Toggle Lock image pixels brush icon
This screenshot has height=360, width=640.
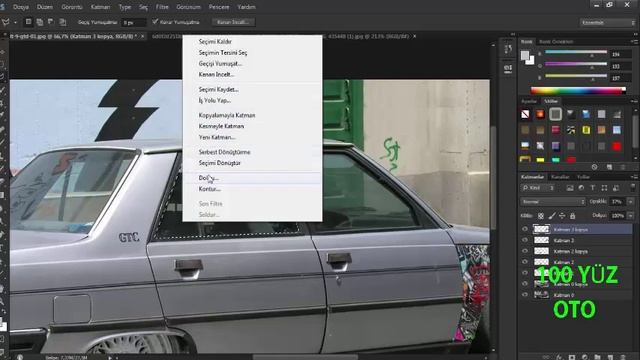point(551,216)
